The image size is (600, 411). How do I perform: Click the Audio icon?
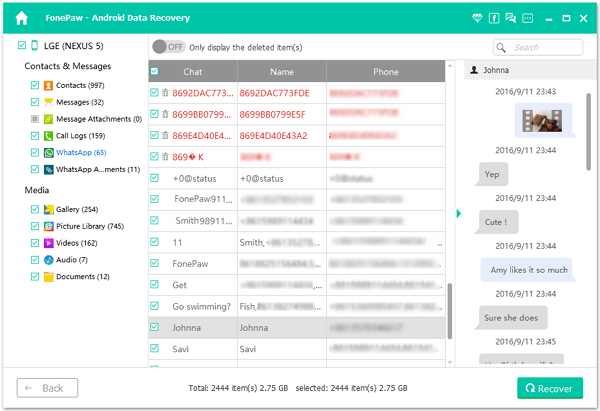(x=49, y=260)
